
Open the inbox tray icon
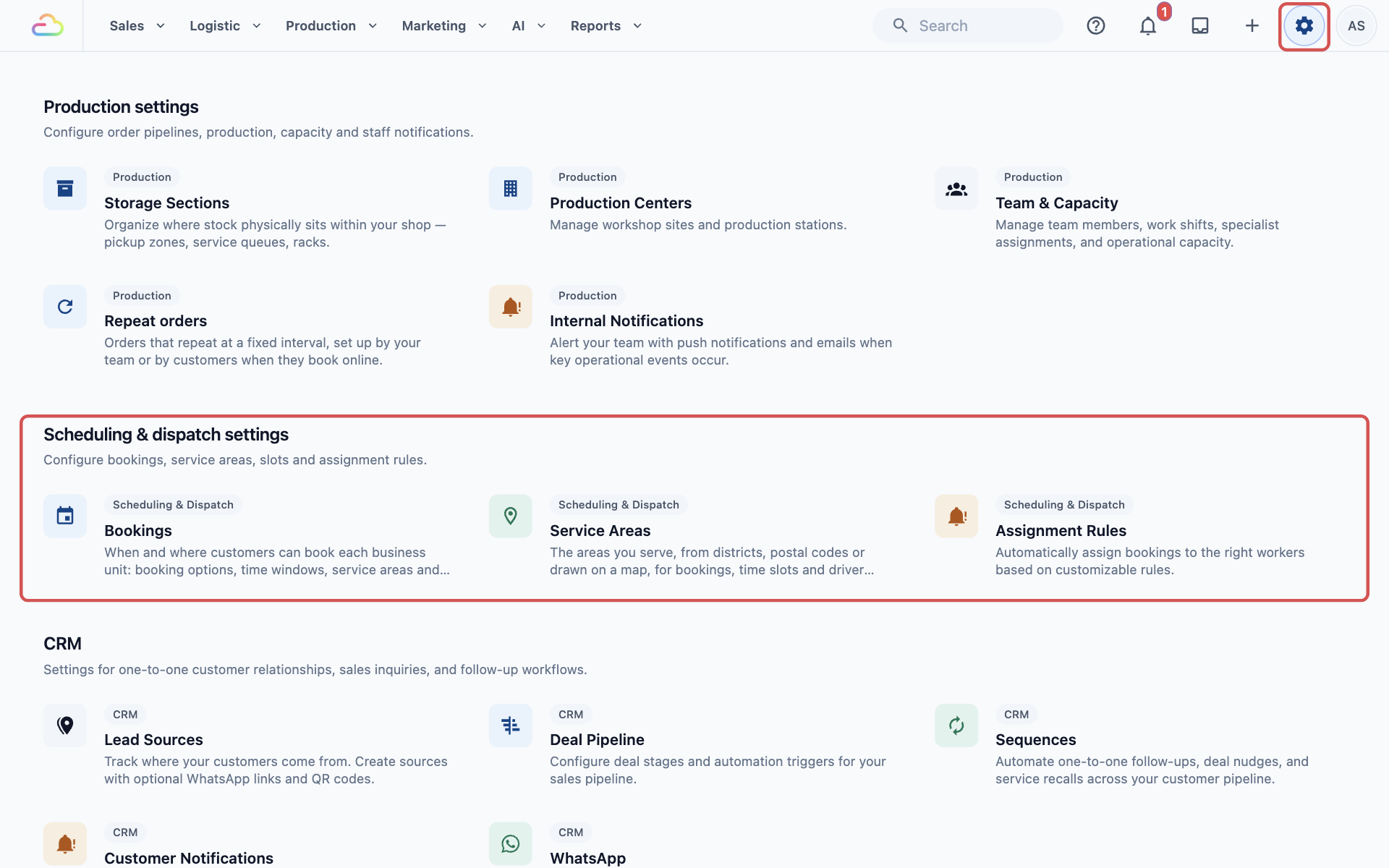coord(1200,25)
